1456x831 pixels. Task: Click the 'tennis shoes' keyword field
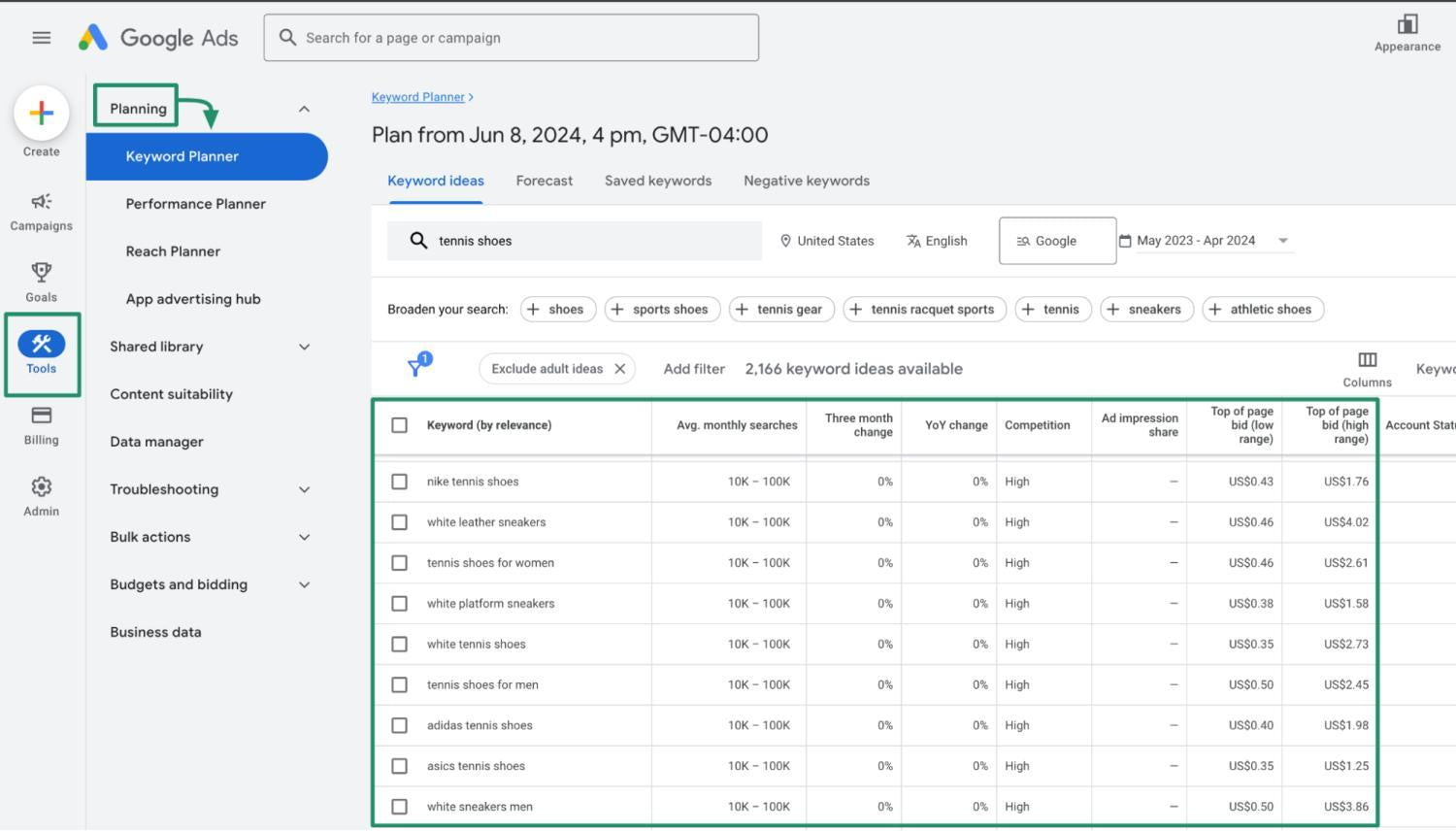[x=575, y=241]
